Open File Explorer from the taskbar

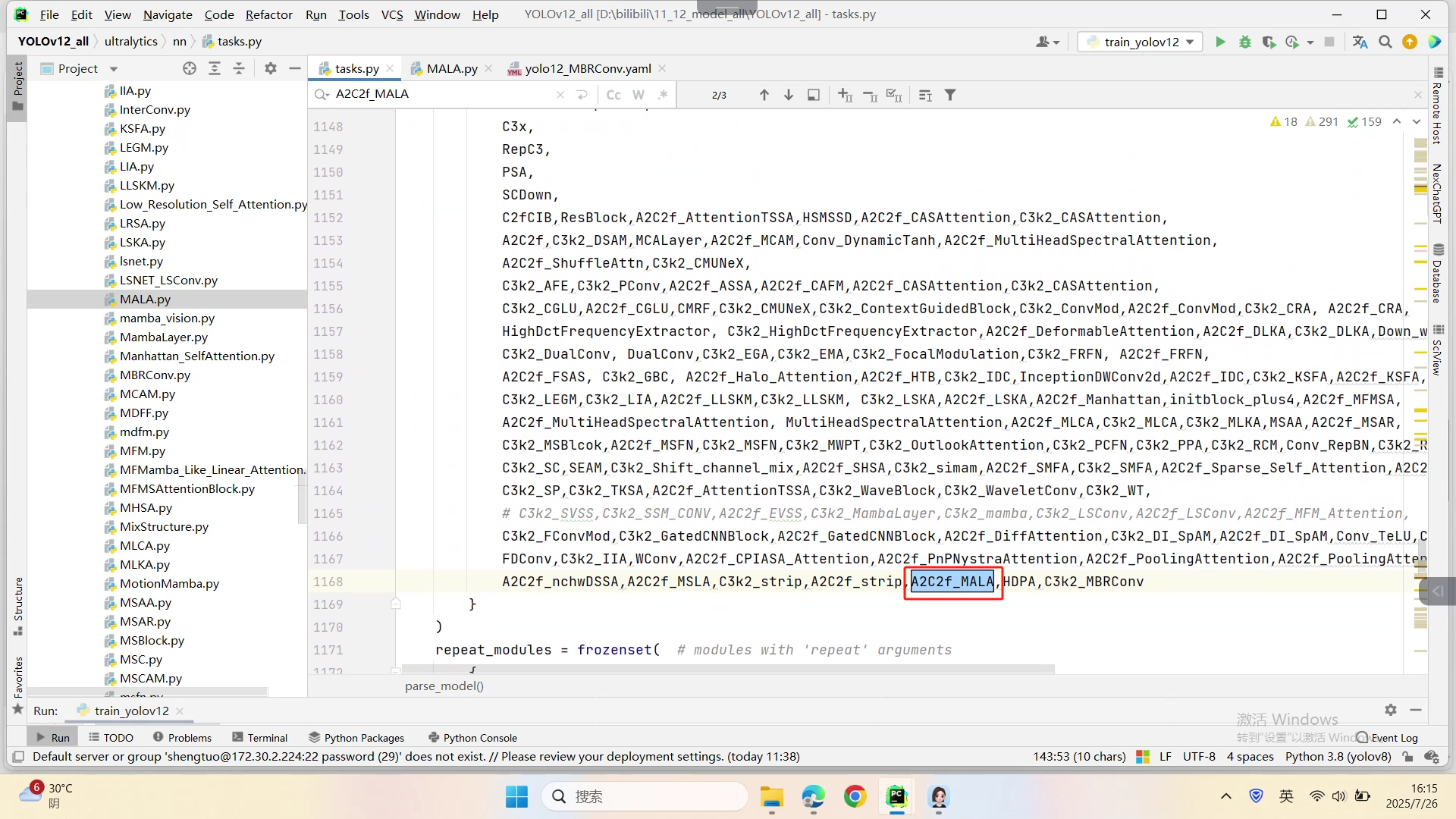772,797
